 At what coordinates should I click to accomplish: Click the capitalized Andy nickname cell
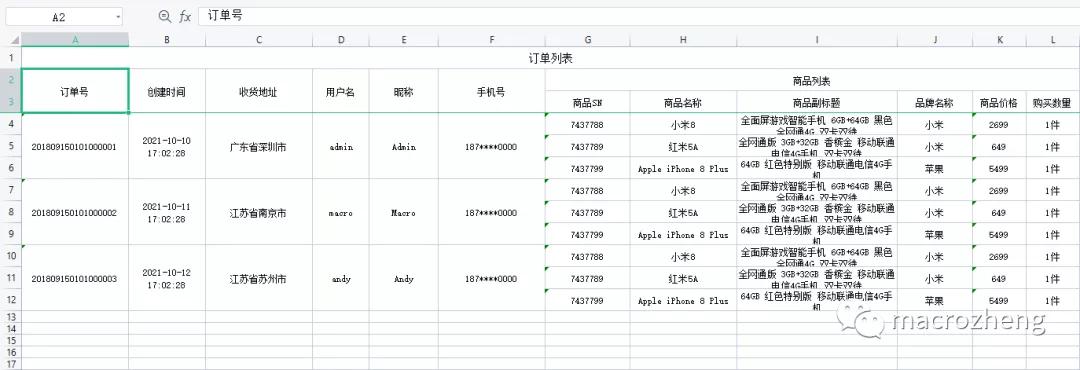pos(404,278)
